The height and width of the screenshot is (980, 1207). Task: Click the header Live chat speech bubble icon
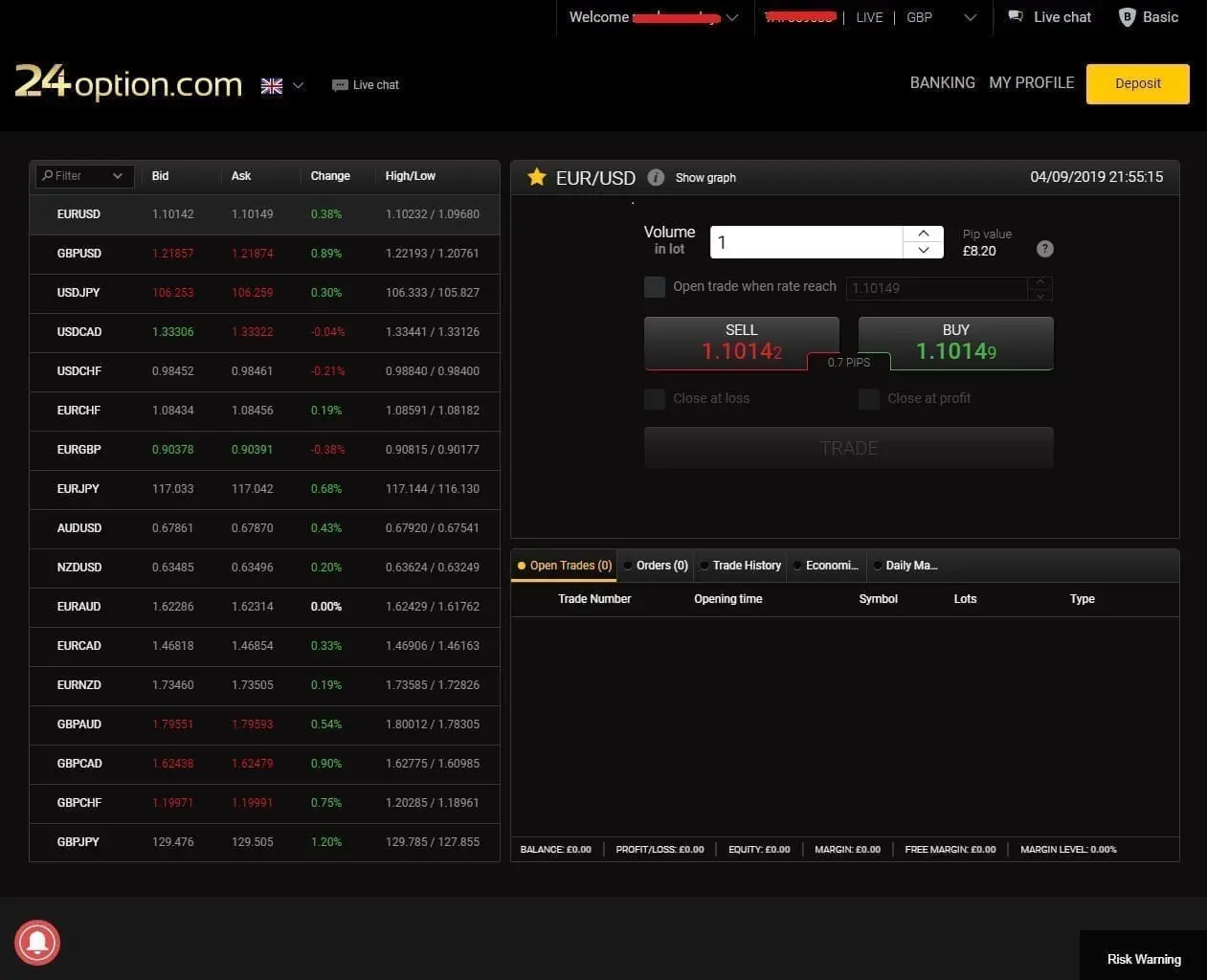339,85
